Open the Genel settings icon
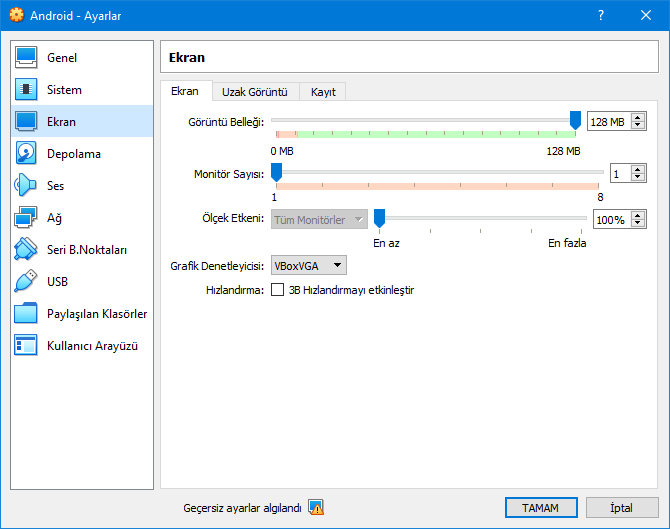 point(27,58)
